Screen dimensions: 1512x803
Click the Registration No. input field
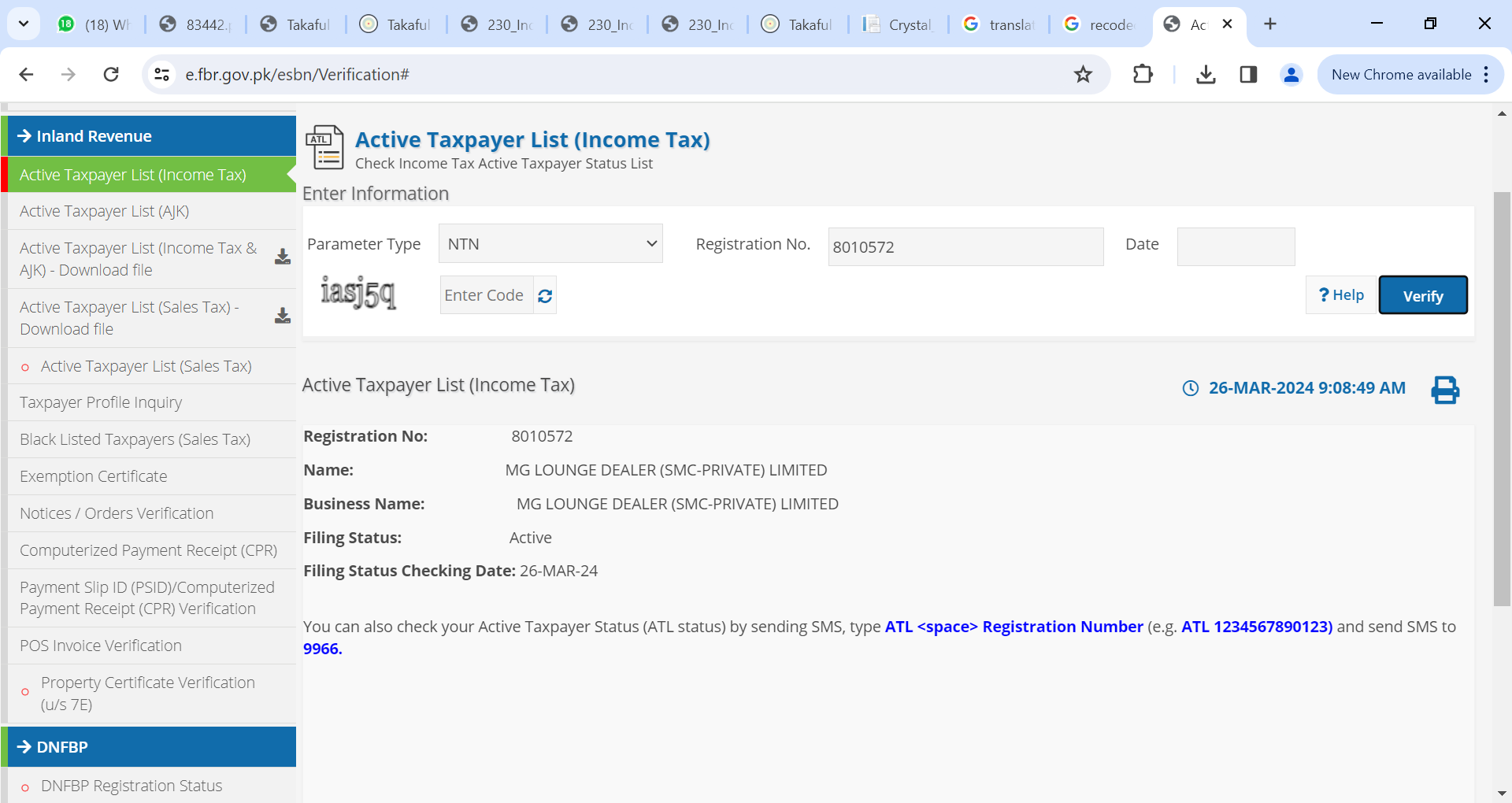click(x=965, y=247)
